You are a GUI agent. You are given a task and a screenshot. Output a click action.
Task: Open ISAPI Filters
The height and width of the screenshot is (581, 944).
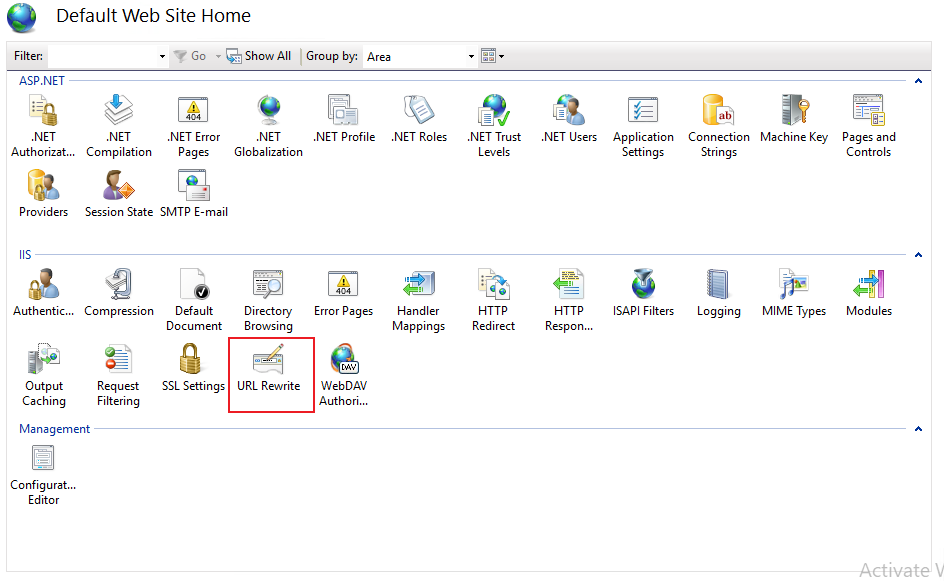pyautogui.click(x=643, y=293)
